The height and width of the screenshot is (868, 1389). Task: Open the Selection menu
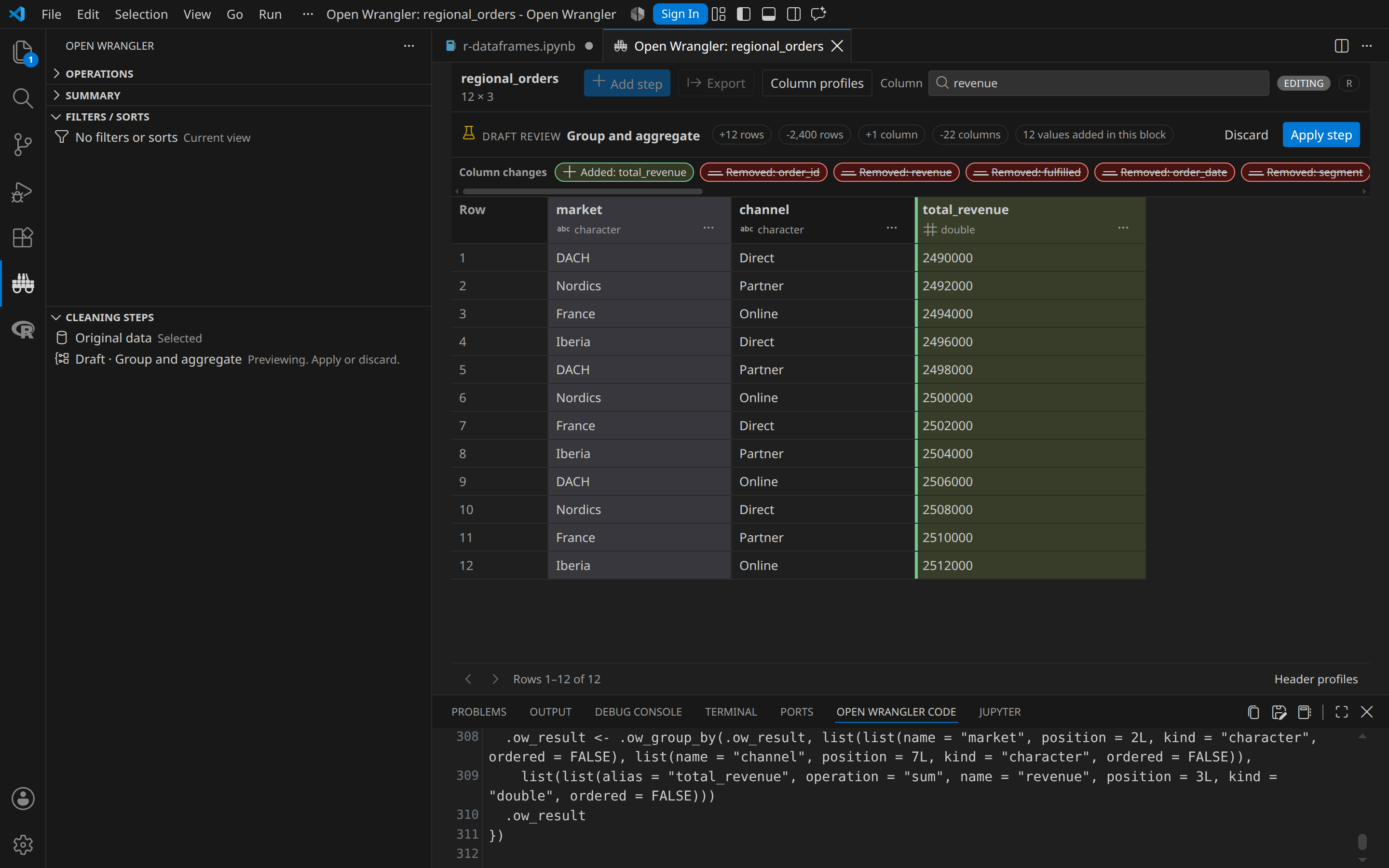pos(141,14)
